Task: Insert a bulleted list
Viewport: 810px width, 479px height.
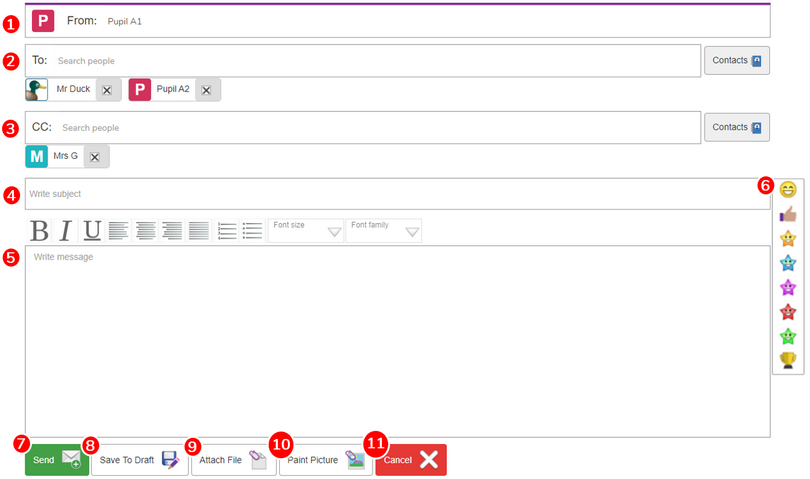Action: pyautogui.click(x=253, y=230)
